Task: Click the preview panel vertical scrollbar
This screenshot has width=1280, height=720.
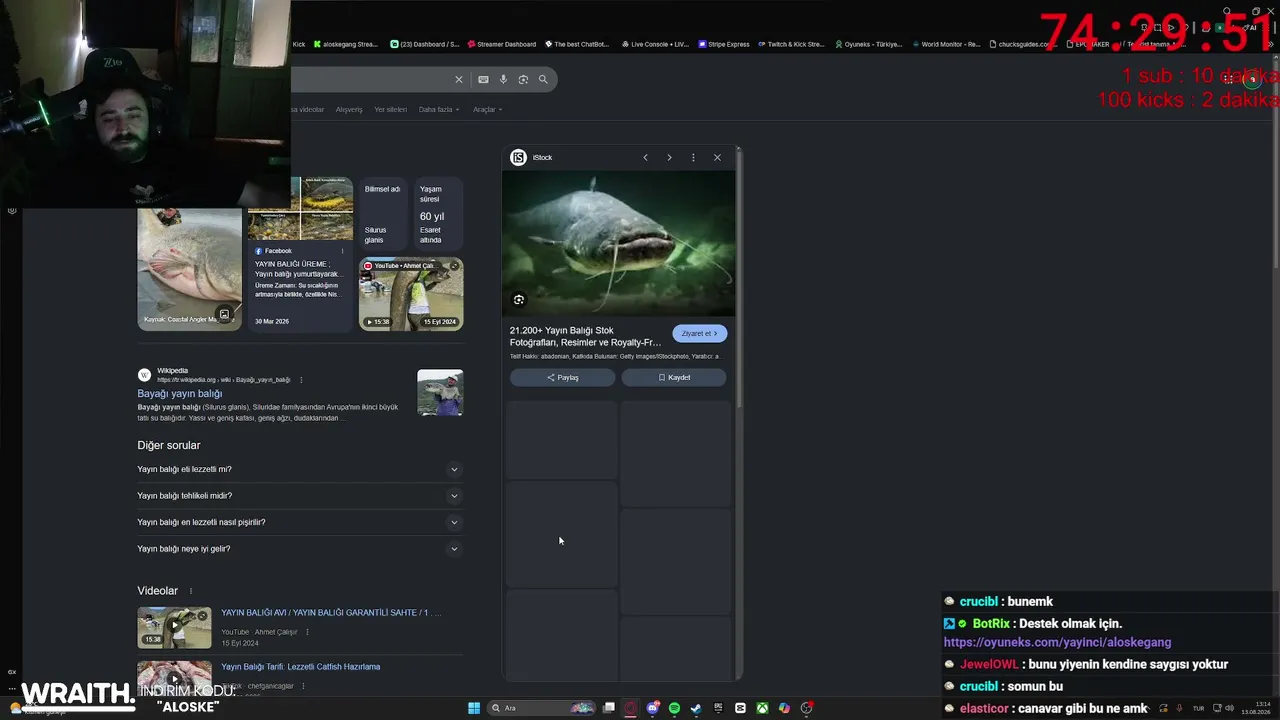Action: click(x=739, y=280)
